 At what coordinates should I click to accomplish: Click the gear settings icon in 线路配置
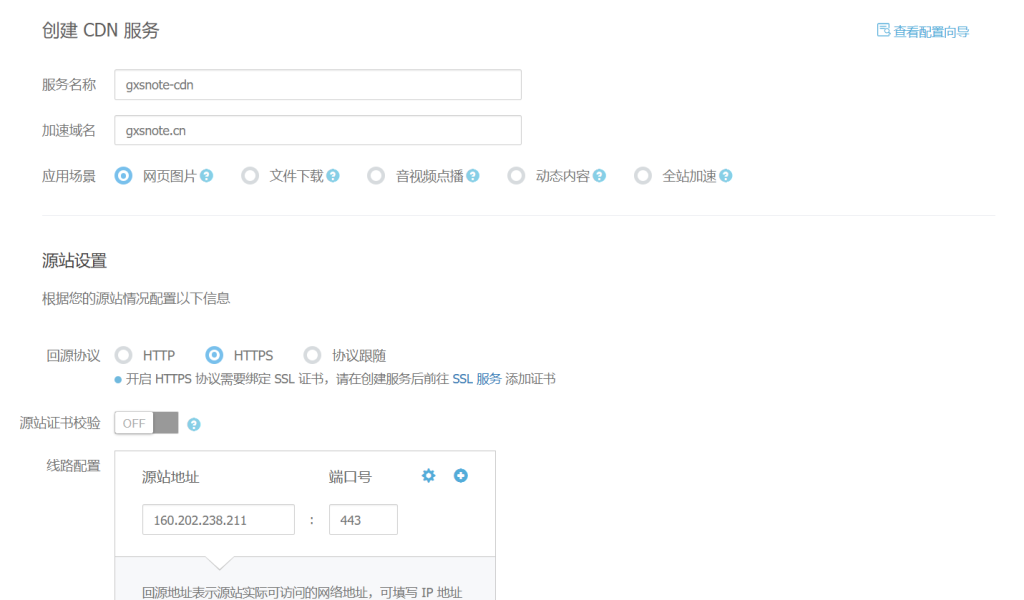pyautogui.click(x=428, y=475)
